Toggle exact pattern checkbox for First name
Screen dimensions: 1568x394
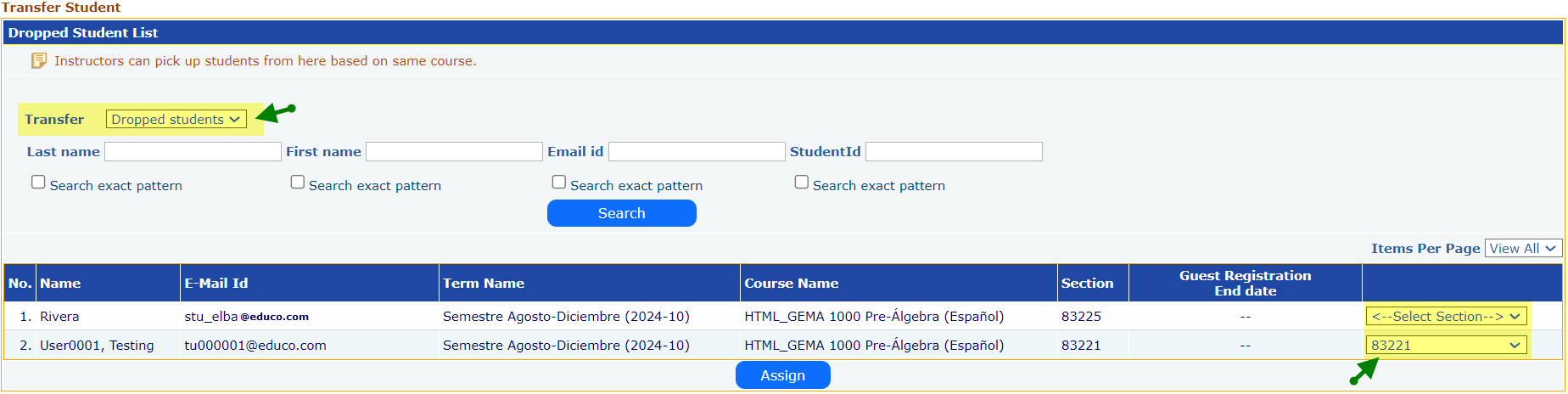[x=298, y=183]
